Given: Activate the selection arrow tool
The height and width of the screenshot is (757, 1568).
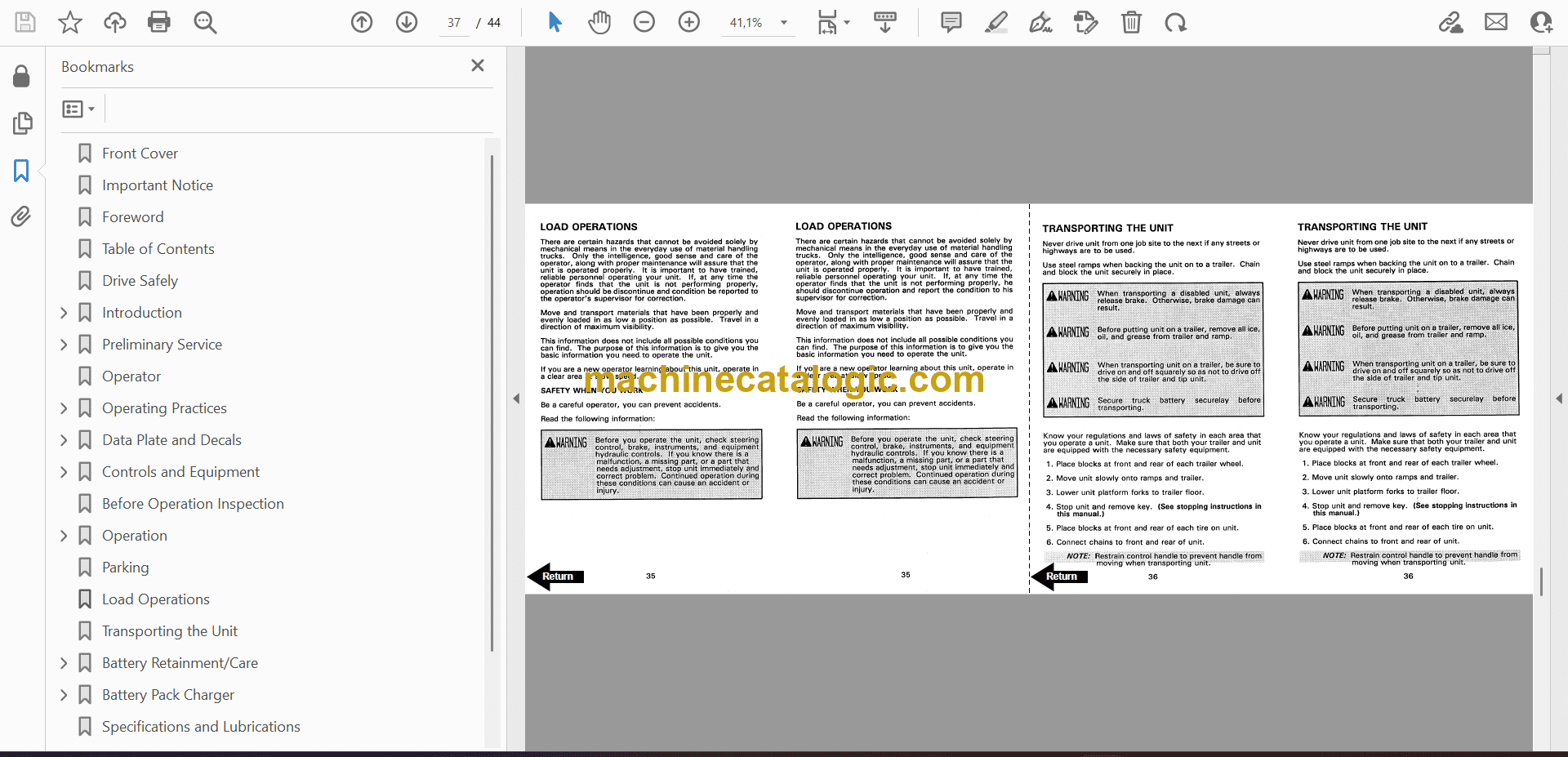Looking at the screenshot, I should [555, 22].
